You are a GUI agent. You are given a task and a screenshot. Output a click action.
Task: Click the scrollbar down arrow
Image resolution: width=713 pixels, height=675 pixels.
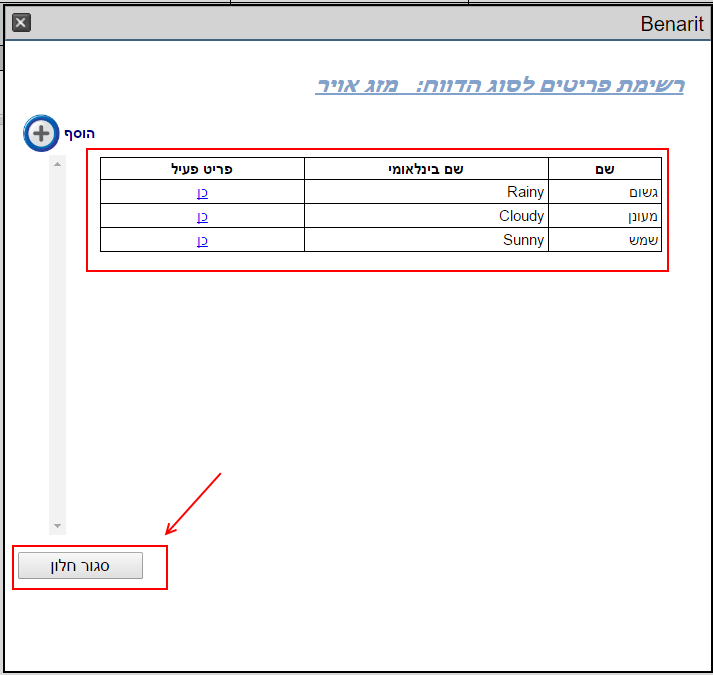[57, 526]
